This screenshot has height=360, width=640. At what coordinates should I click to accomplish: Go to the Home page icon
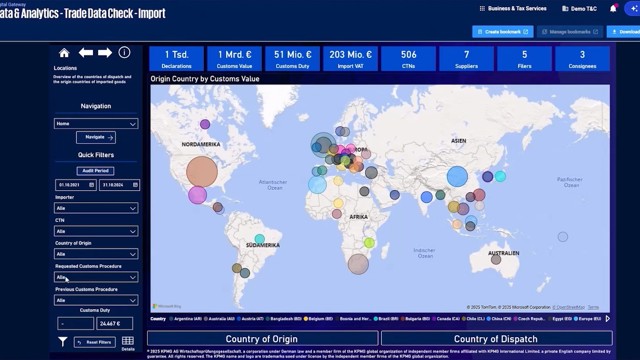point(64,53)
